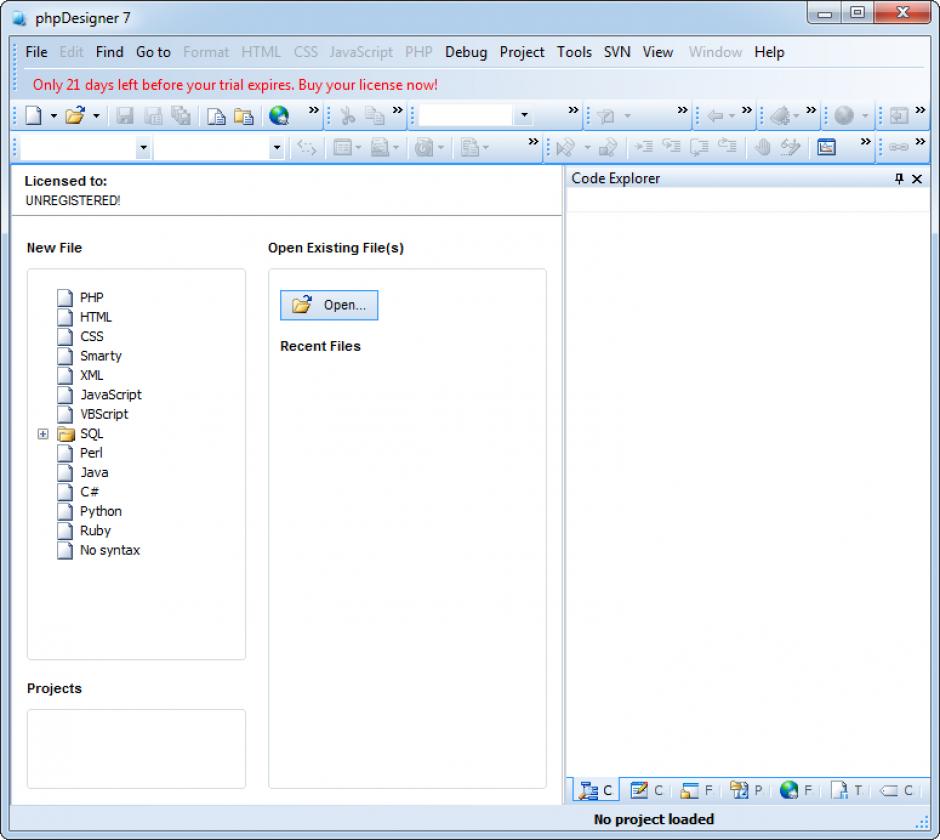Image resolution: width=940 pixels, height=840 pixels.
Task: Create a new Smarty file
Action: 89,356
